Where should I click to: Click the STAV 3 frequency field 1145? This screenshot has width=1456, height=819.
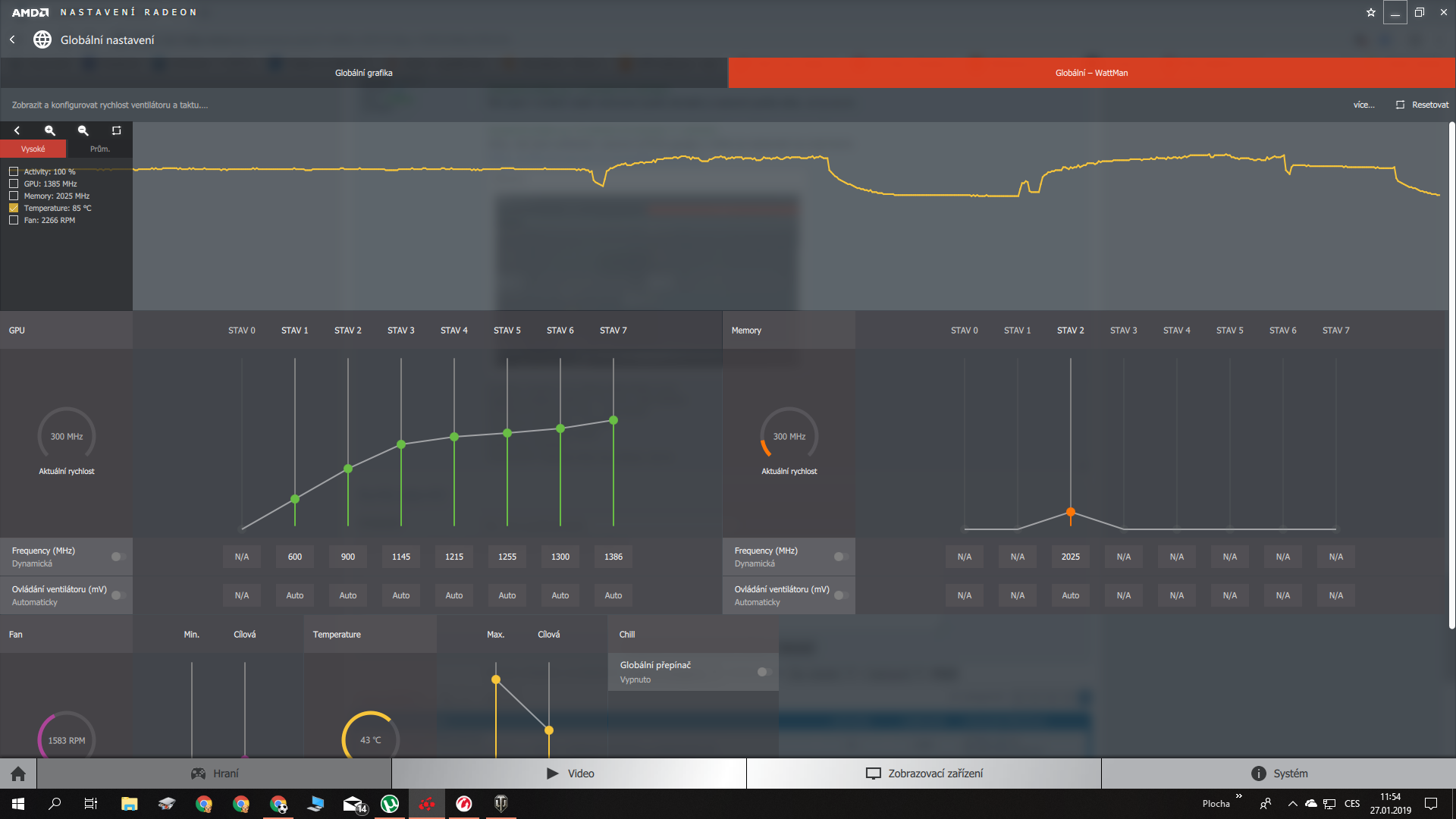(x=401, y=557)
